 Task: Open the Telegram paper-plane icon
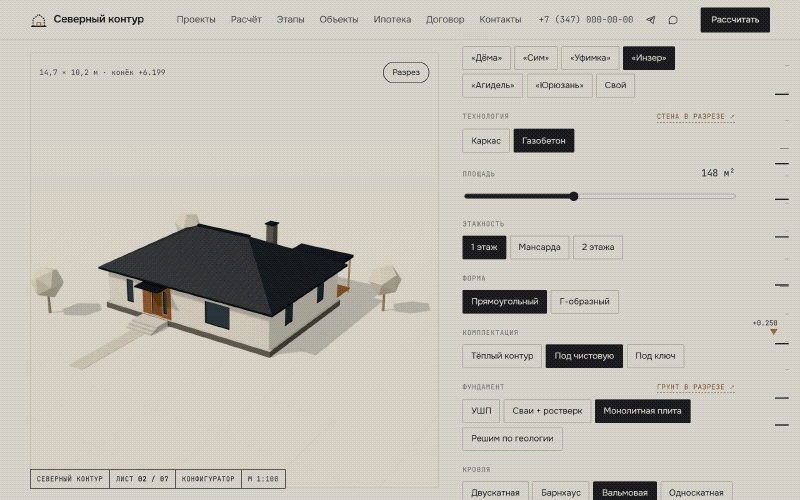pyautogui.click(x=651, y=20)
